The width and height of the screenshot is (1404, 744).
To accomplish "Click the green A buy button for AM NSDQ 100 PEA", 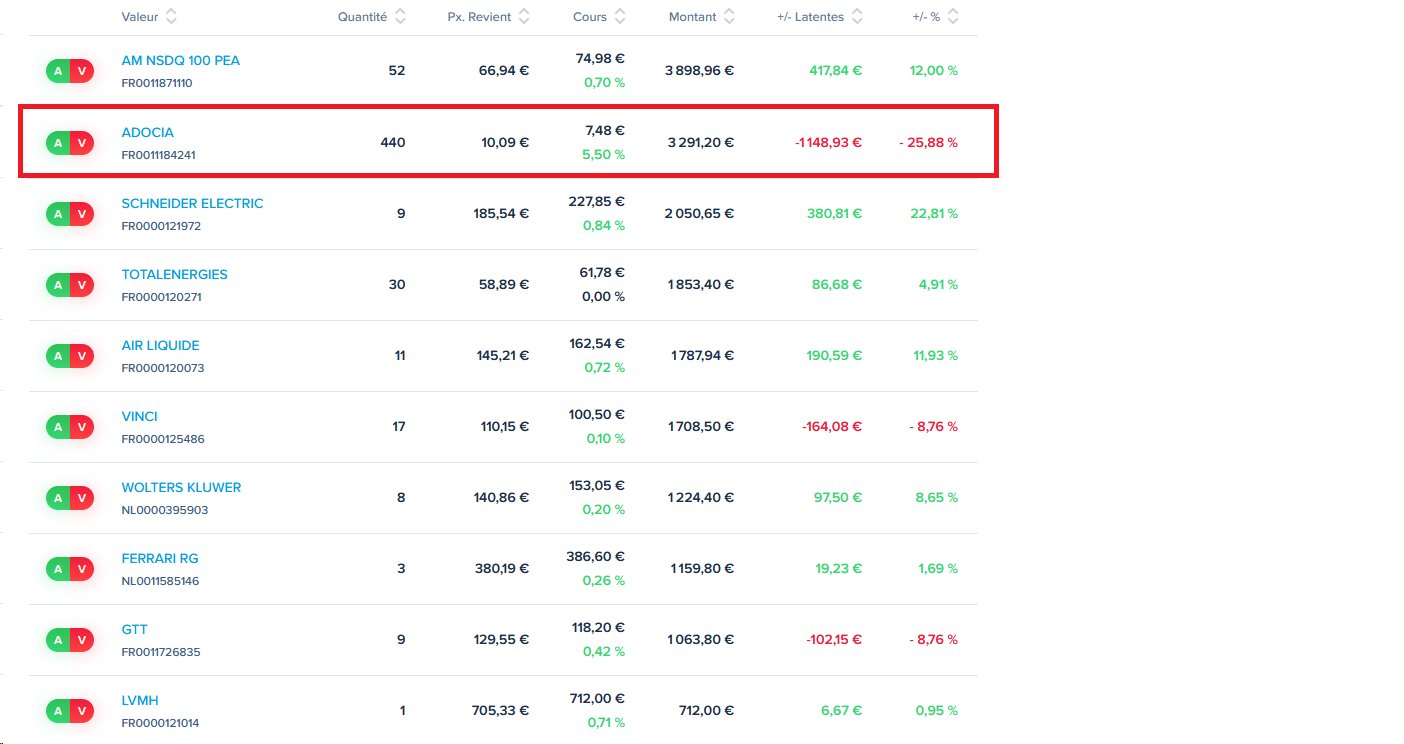I will pos(58,71).
